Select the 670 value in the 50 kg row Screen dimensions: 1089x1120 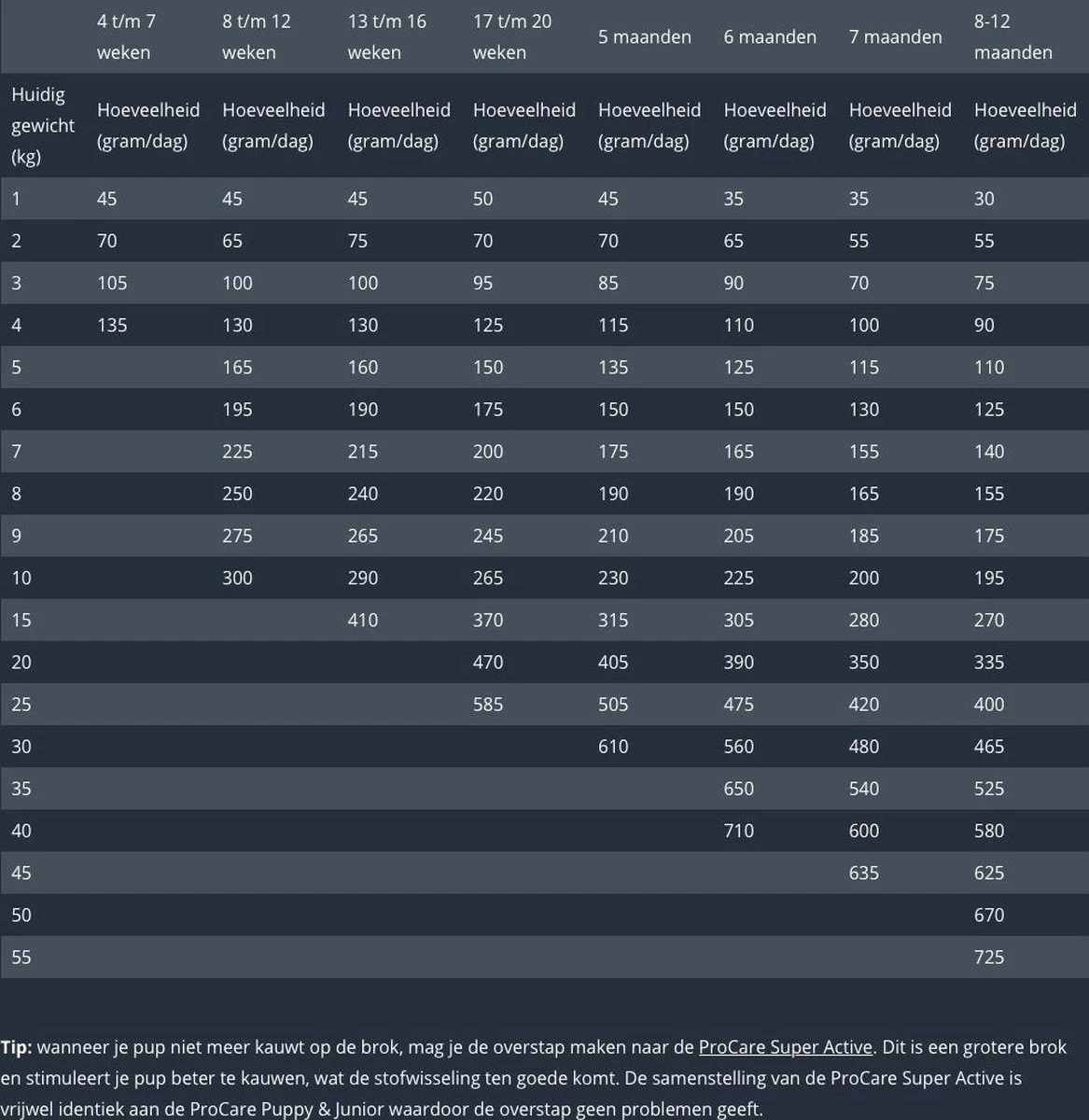pos(989,915)
